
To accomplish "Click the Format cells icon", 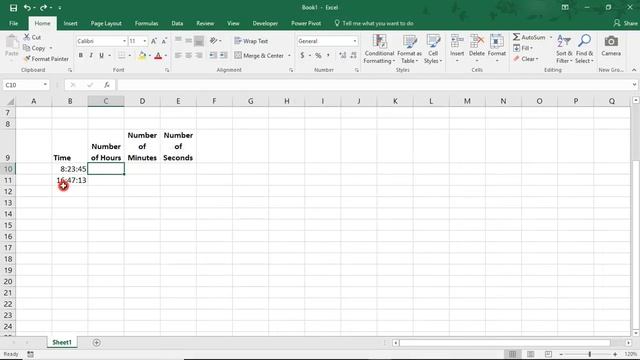I will click(x=497, y=42).
